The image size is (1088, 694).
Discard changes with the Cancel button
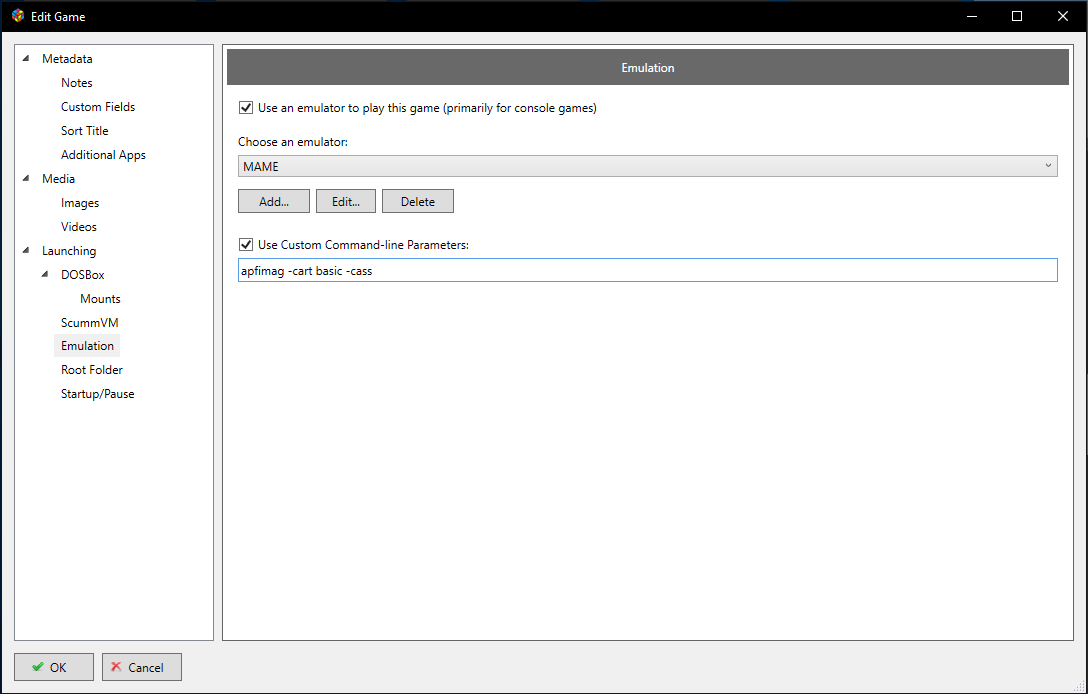142,667
